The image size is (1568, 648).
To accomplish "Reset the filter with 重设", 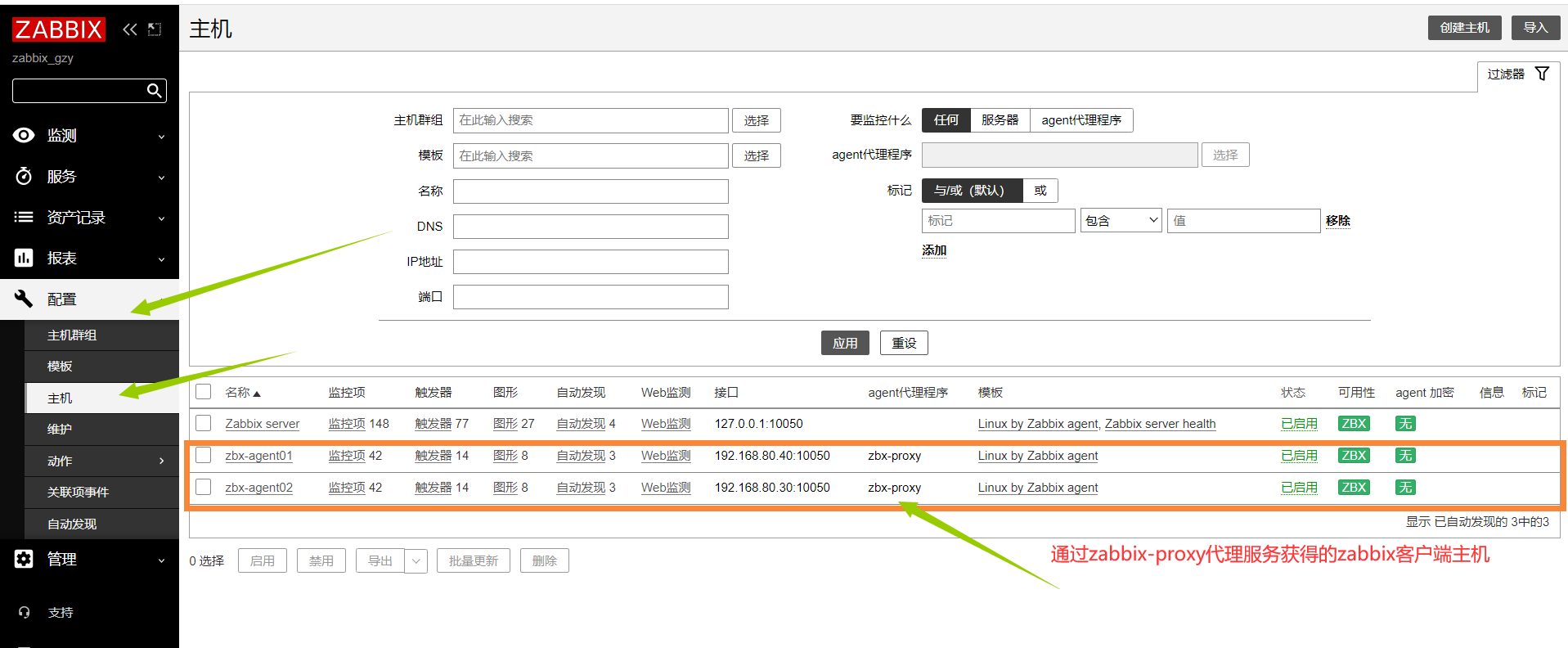I will tap(904, 343).
